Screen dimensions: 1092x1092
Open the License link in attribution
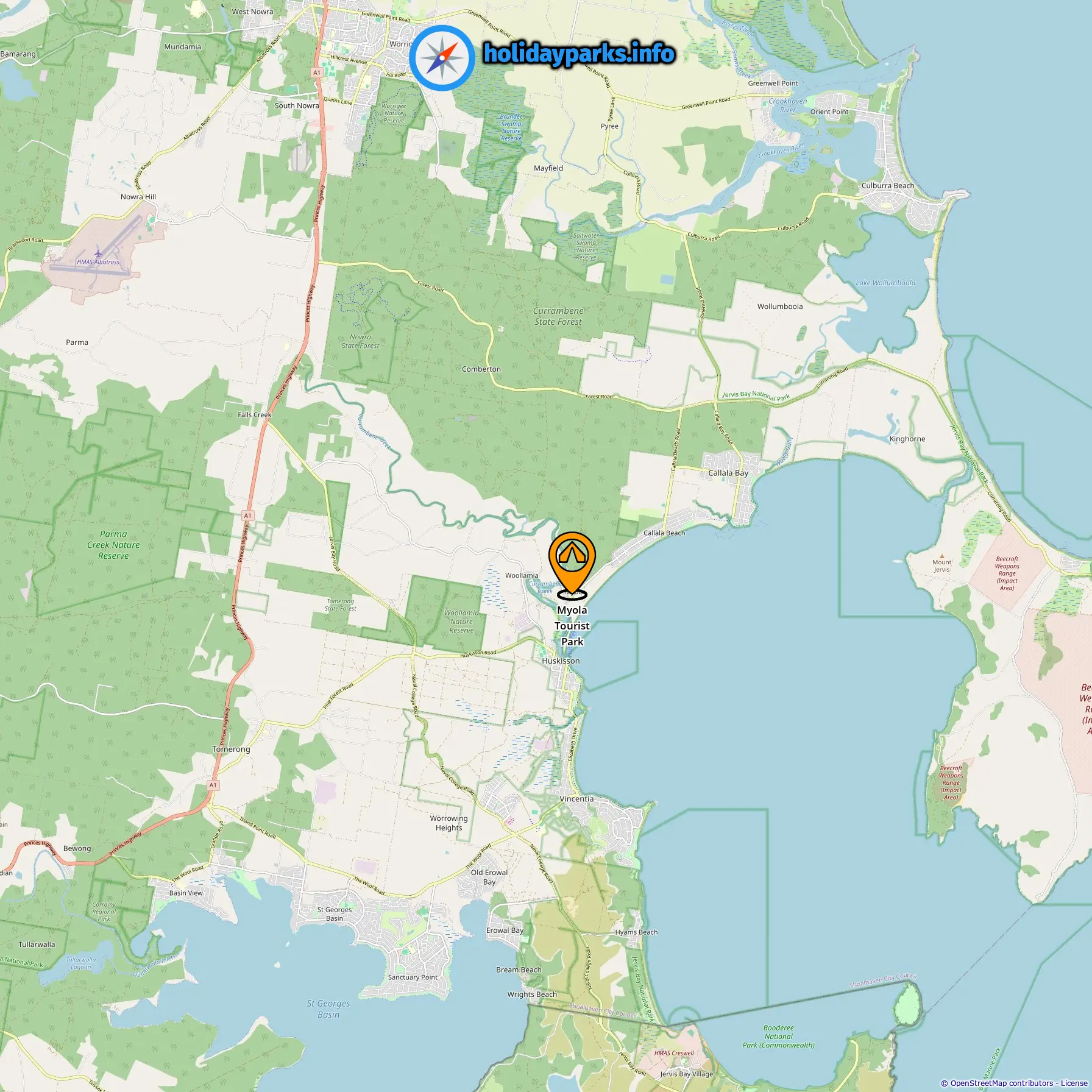point(1074,1083)
